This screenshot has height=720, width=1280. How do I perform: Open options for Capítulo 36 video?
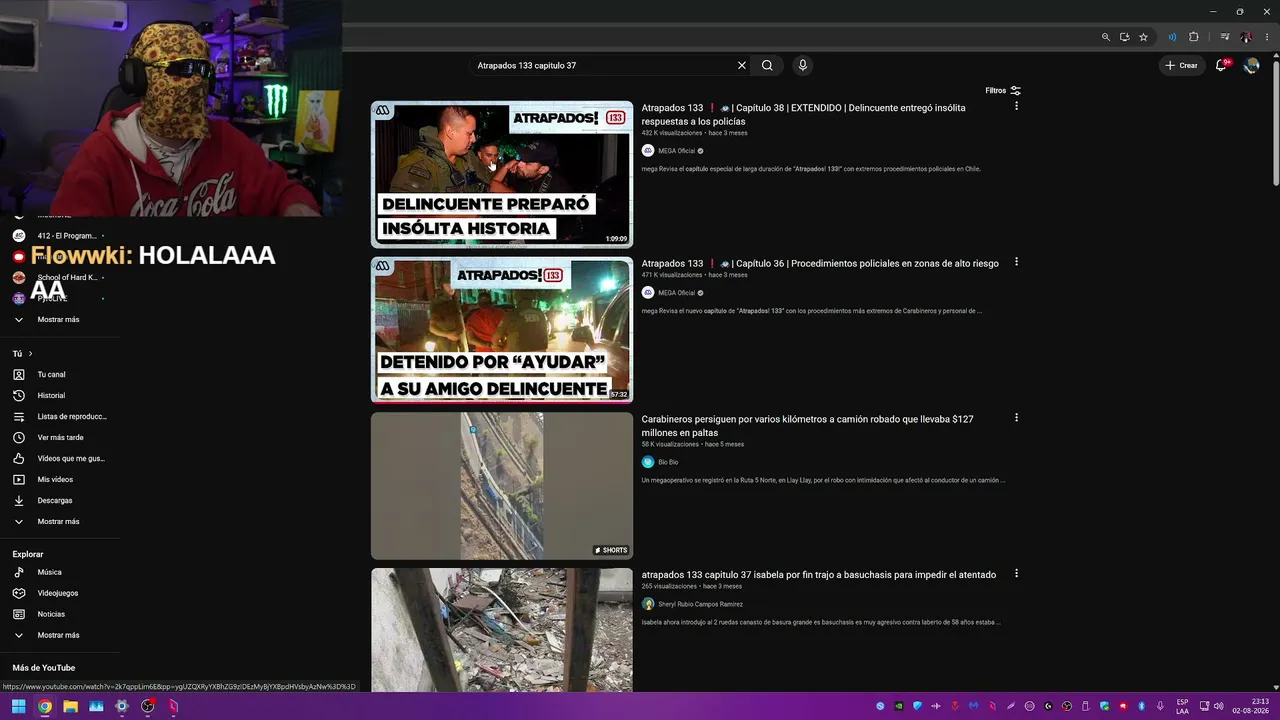coord(1016,262)
